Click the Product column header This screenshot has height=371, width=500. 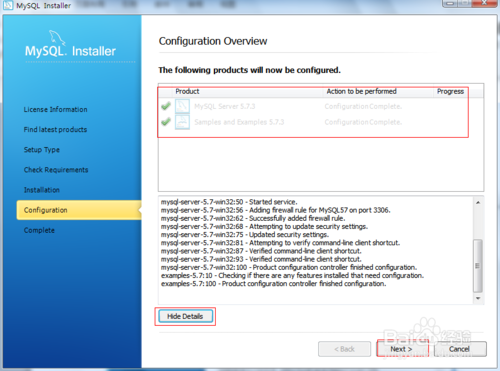(187, 91)
